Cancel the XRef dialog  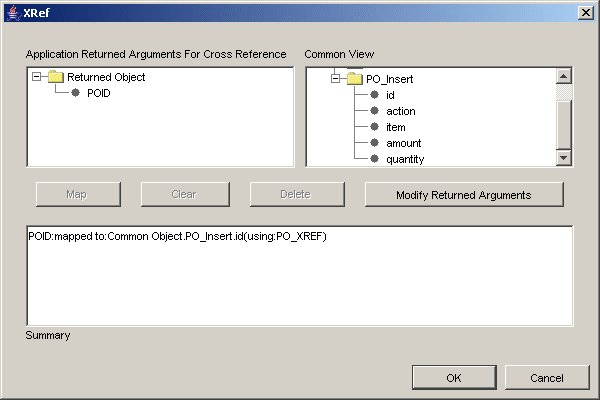click(x=547, y=377)
